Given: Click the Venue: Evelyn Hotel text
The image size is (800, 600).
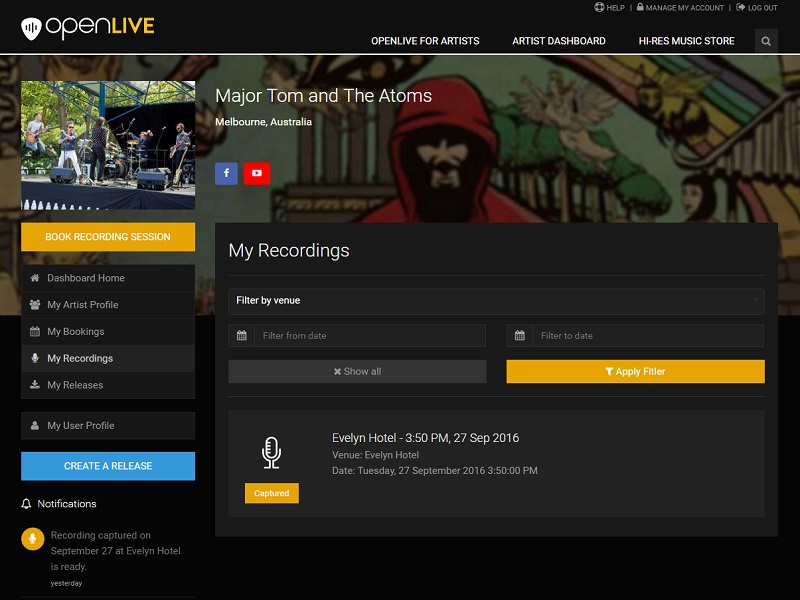Looking at the screenshot, I should click(x=375, y=455).
